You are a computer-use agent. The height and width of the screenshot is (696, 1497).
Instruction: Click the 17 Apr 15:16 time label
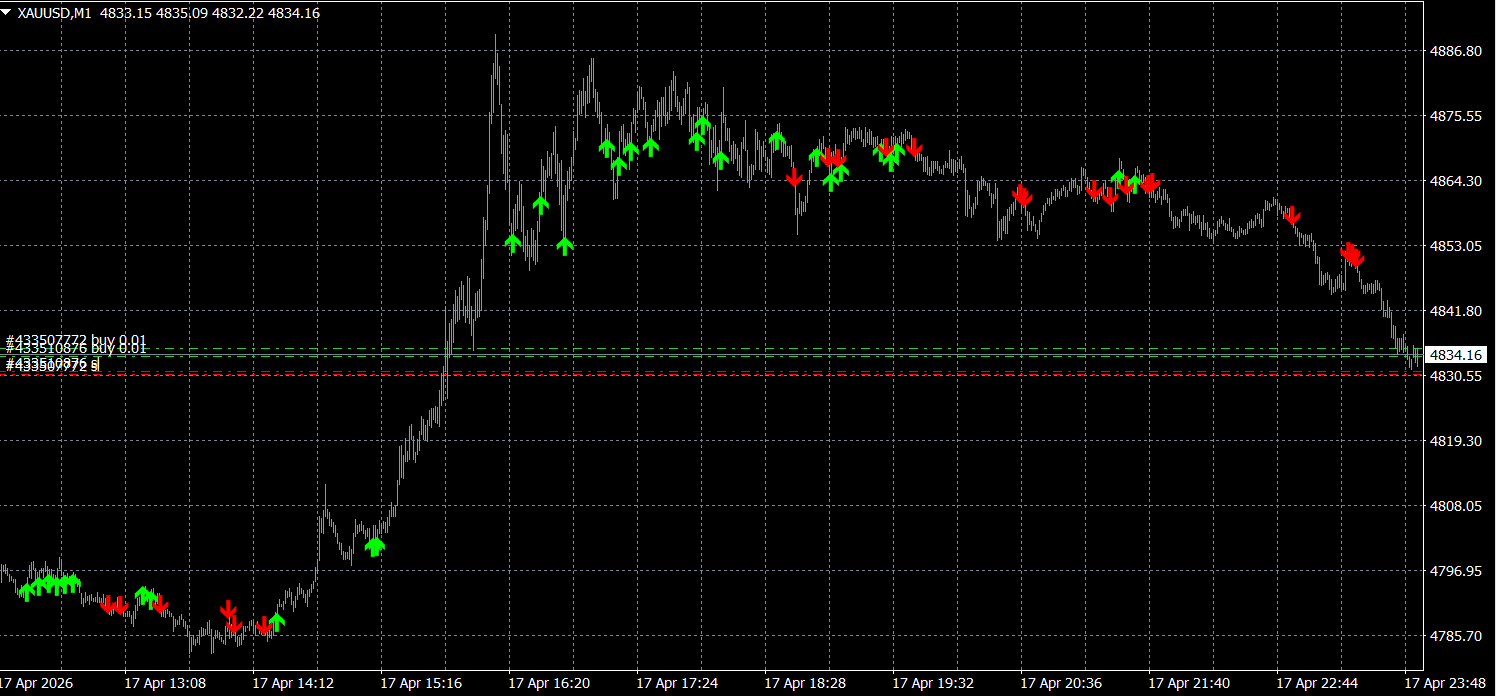(x=421, y=684)
